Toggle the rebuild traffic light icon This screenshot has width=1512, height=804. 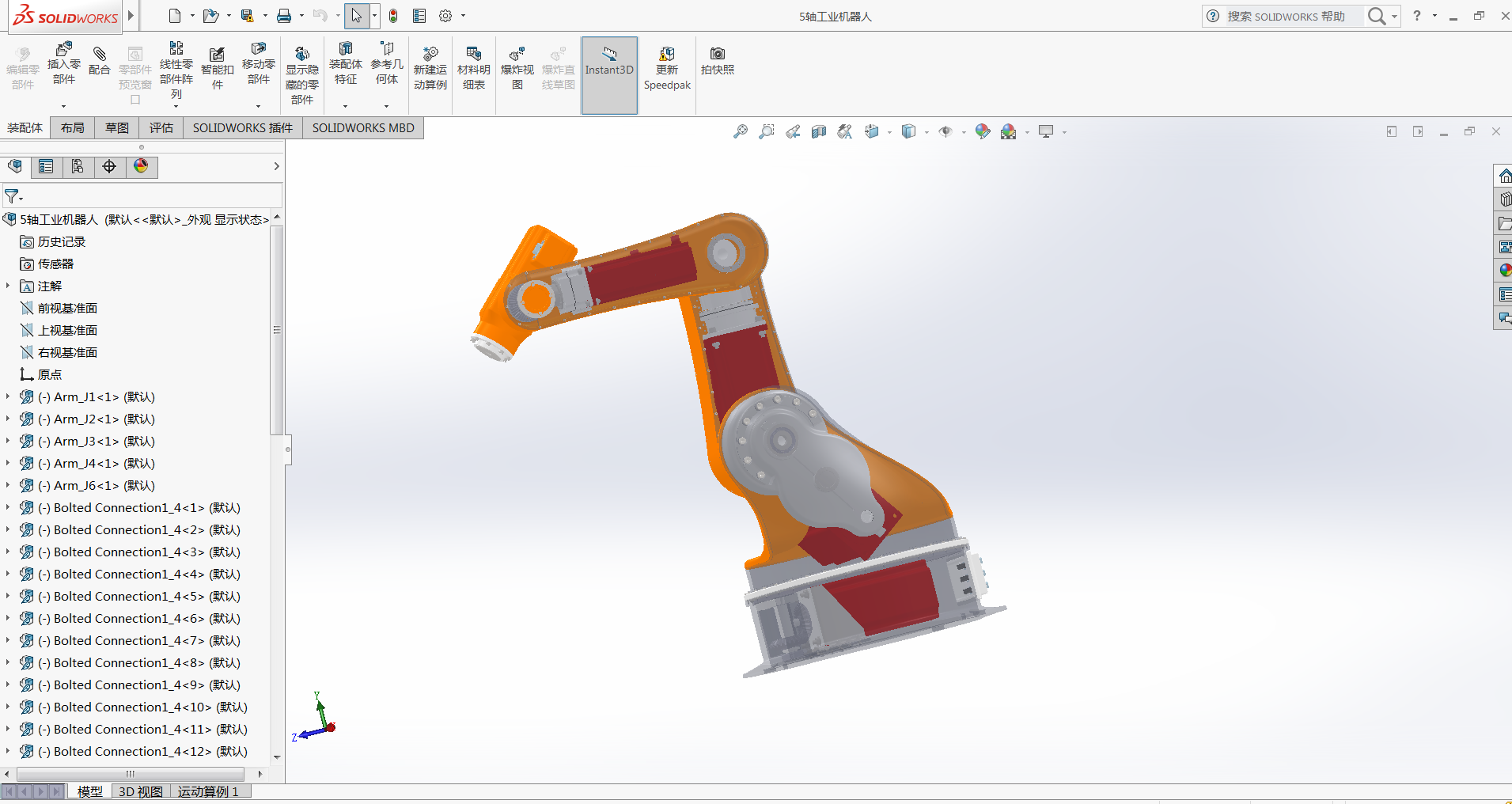click(393, 16)
